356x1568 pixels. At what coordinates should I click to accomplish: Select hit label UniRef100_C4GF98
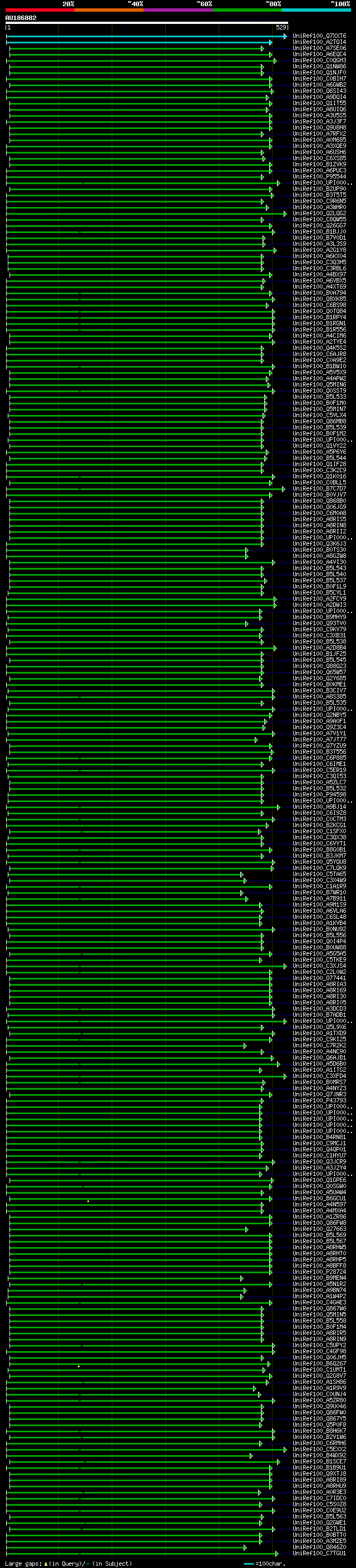[x=319, y=1351]
